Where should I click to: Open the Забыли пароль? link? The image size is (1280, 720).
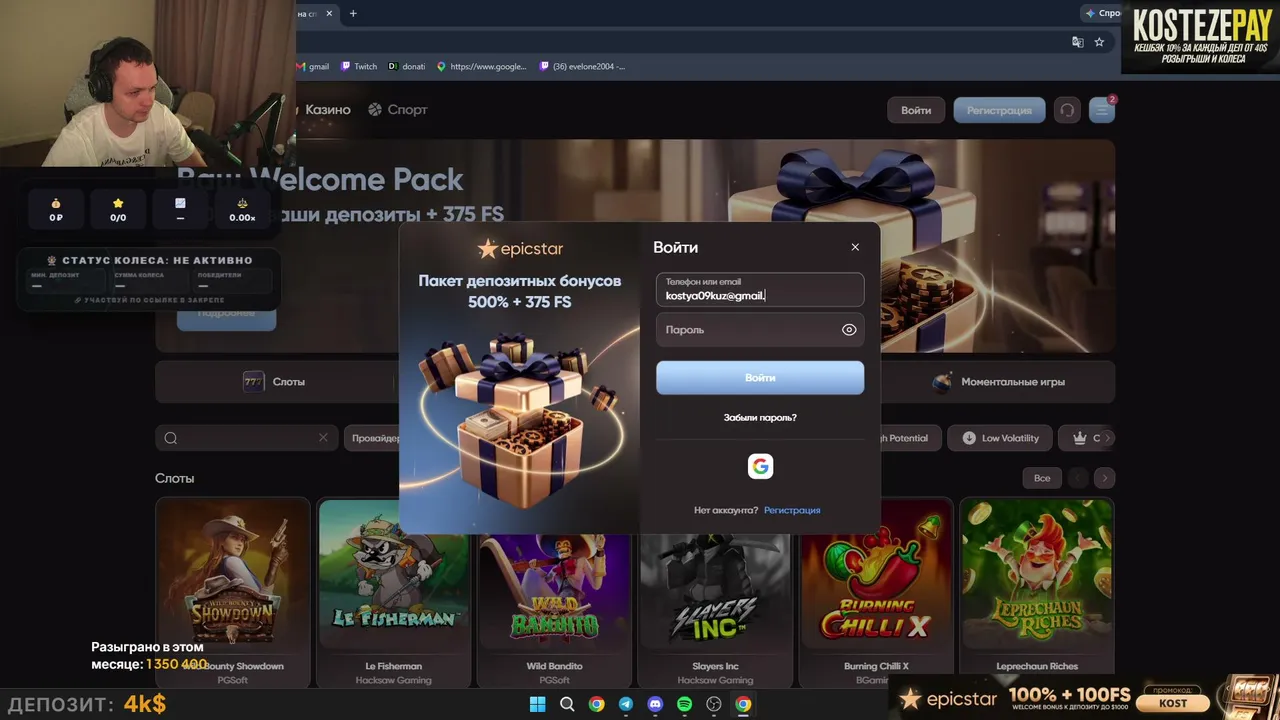pos(760,417)
